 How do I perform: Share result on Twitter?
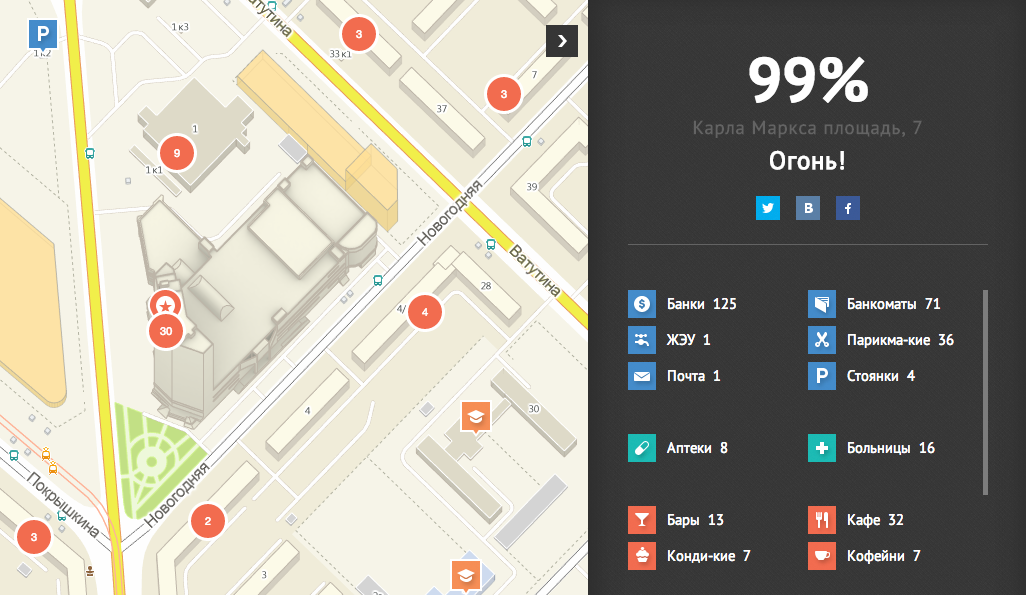[x=768, y=208]
